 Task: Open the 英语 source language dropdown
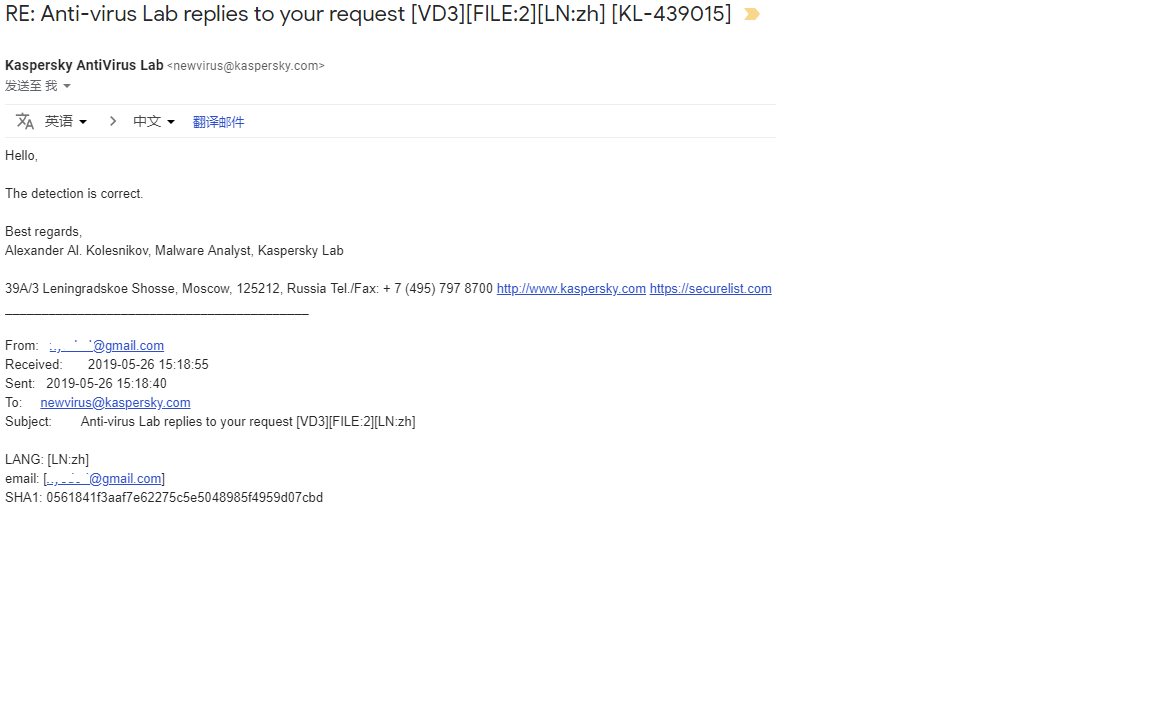66,121
